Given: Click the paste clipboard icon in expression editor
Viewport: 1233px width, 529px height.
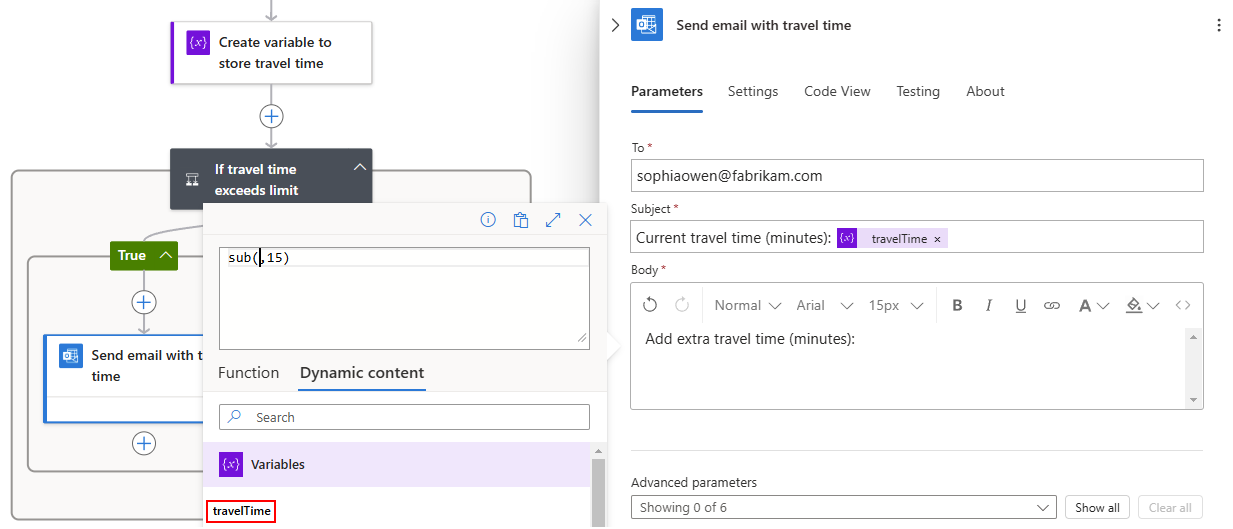Looking at the screenshot, I should (520, 220).
